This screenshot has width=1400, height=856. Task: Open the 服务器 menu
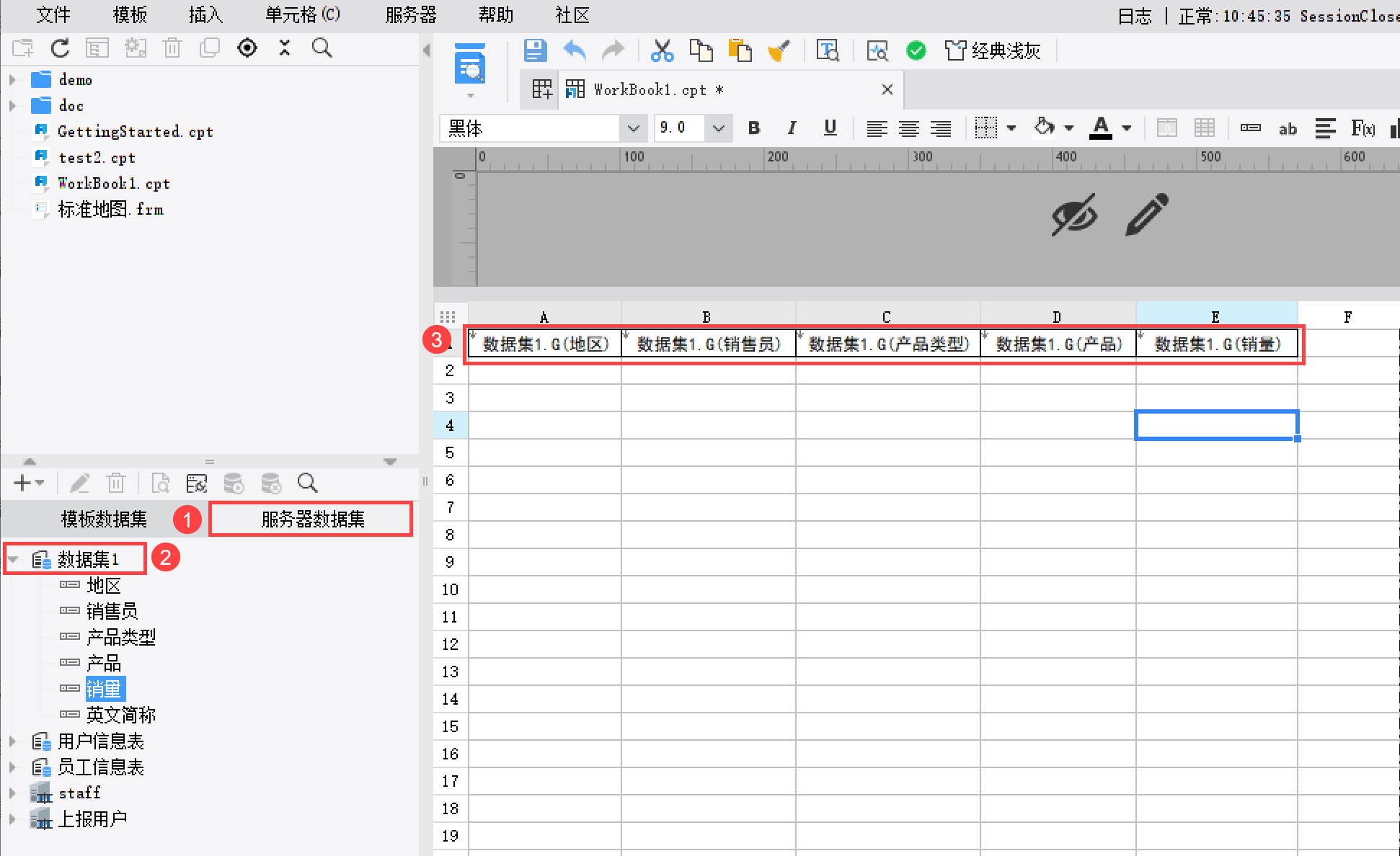pos(411,15)
